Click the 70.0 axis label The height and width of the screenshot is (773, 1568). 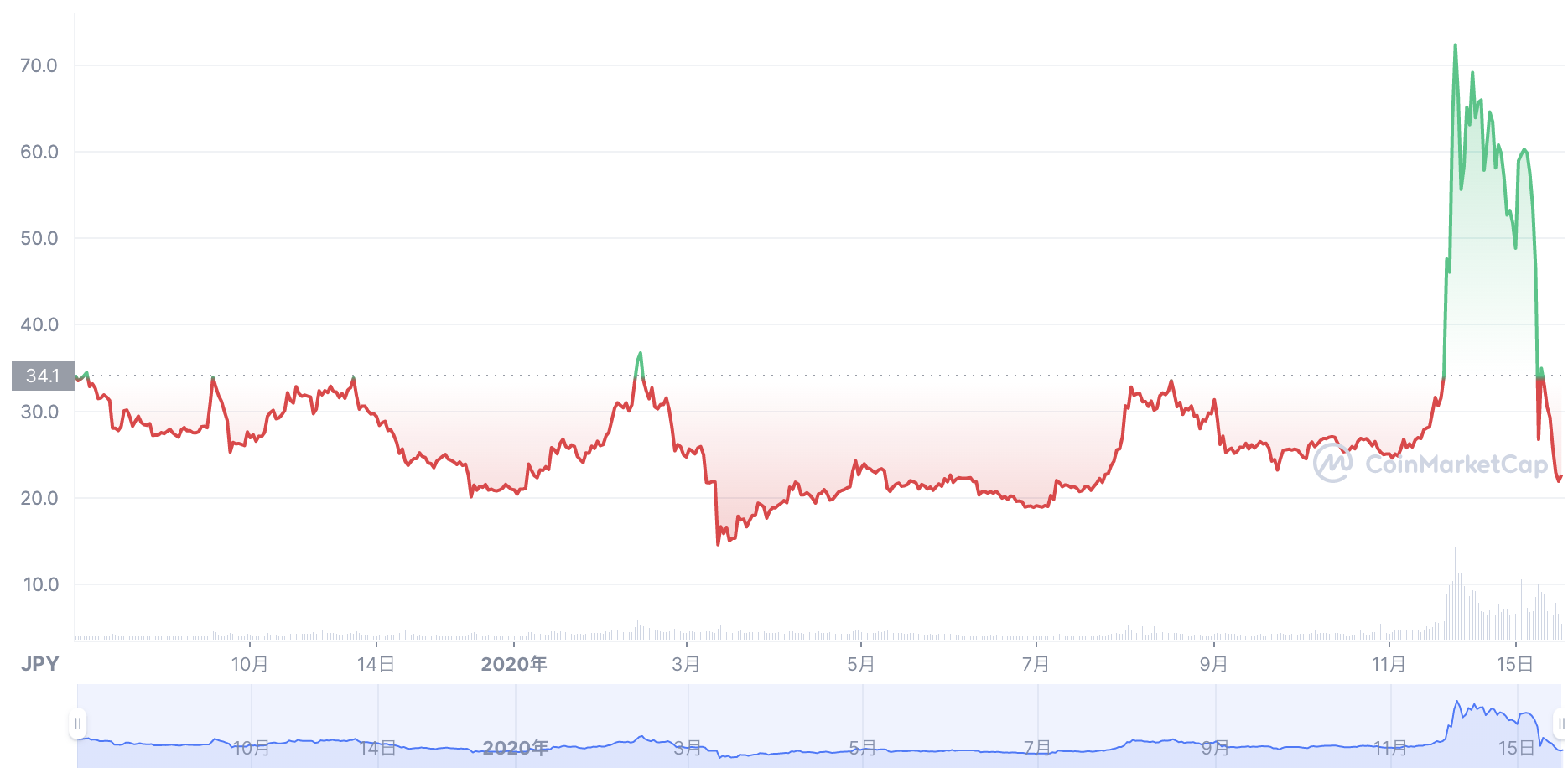pyautogui.click(x=39, y=65)
